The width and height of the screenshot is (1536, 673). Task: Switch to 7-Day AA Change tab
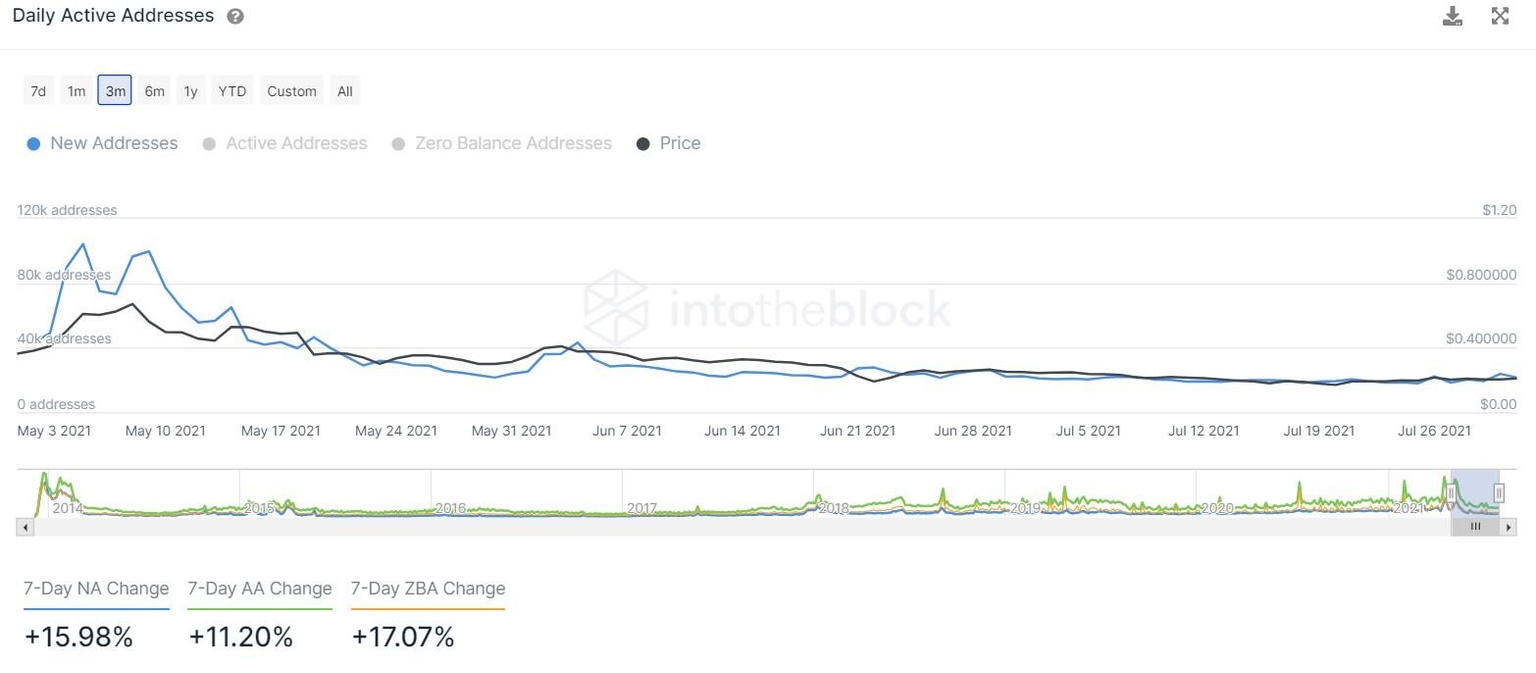click(x=259, y=589)
